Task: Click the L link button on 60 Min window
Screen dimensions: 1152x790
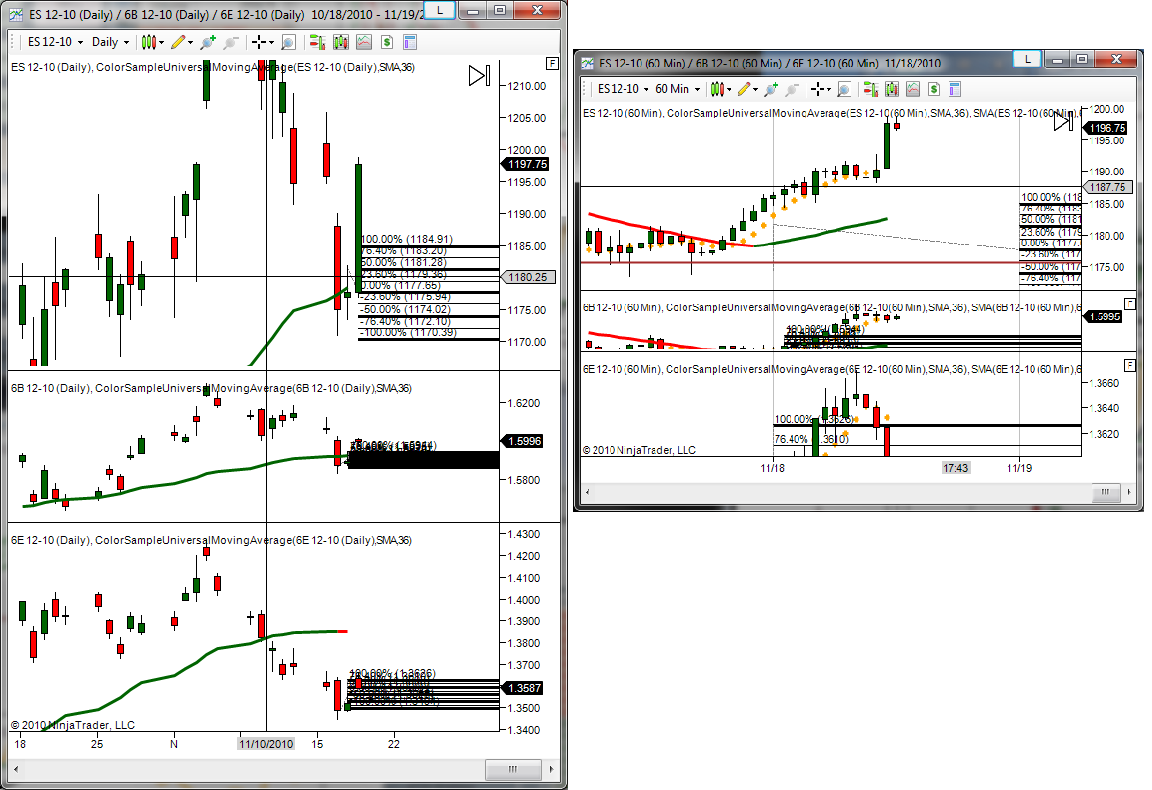Action: tap(1027, 59)
